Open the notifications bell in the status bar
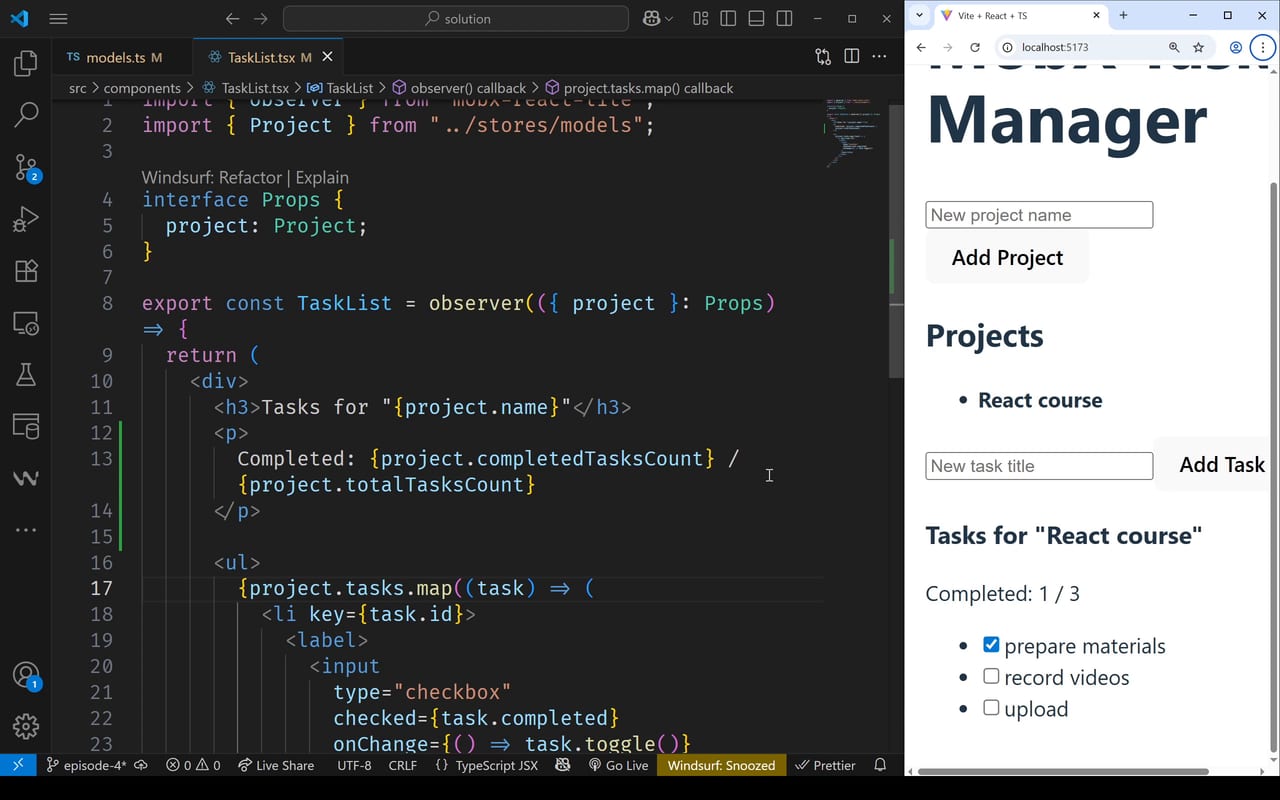Viewport: 1280px width, 800px height. coord(880,765)
